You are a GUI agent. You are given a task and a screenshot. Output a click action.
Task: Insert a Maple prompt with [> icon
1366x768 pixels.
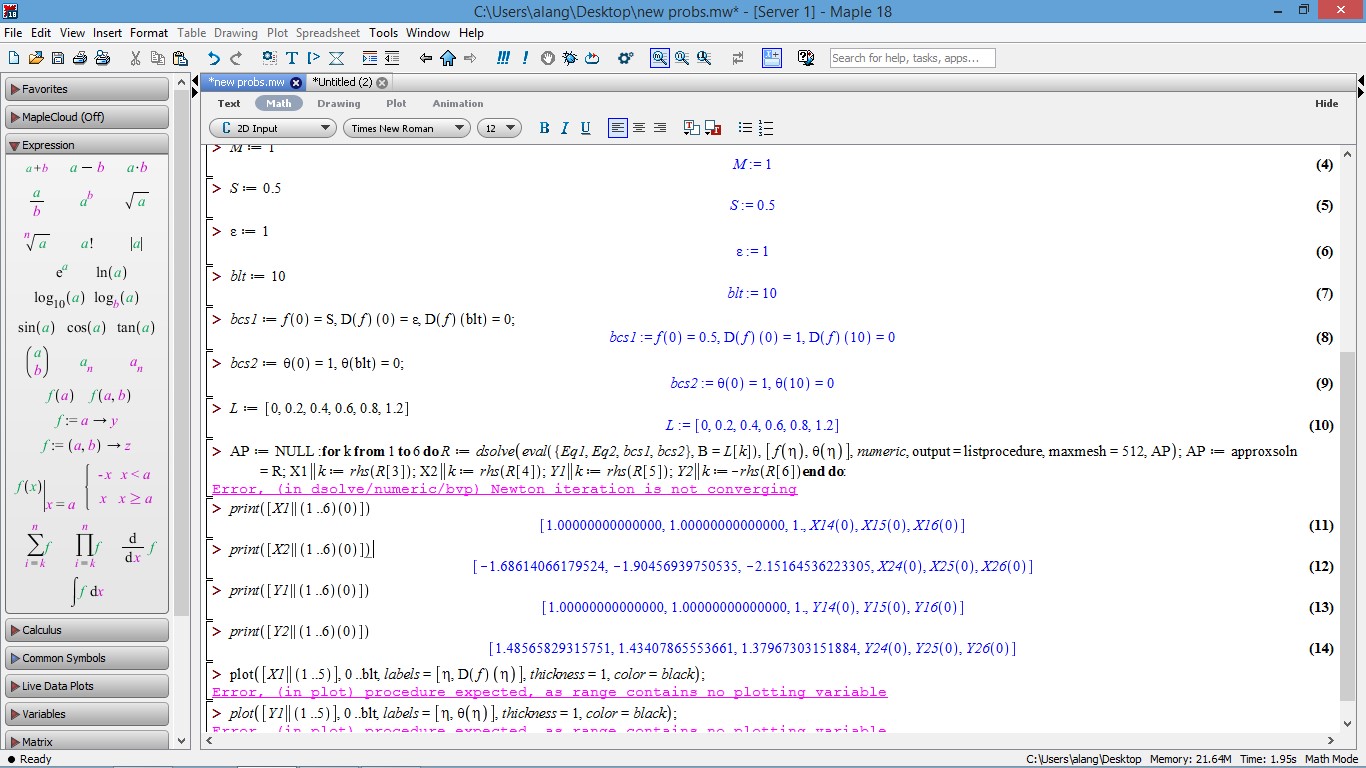point(313,58)
